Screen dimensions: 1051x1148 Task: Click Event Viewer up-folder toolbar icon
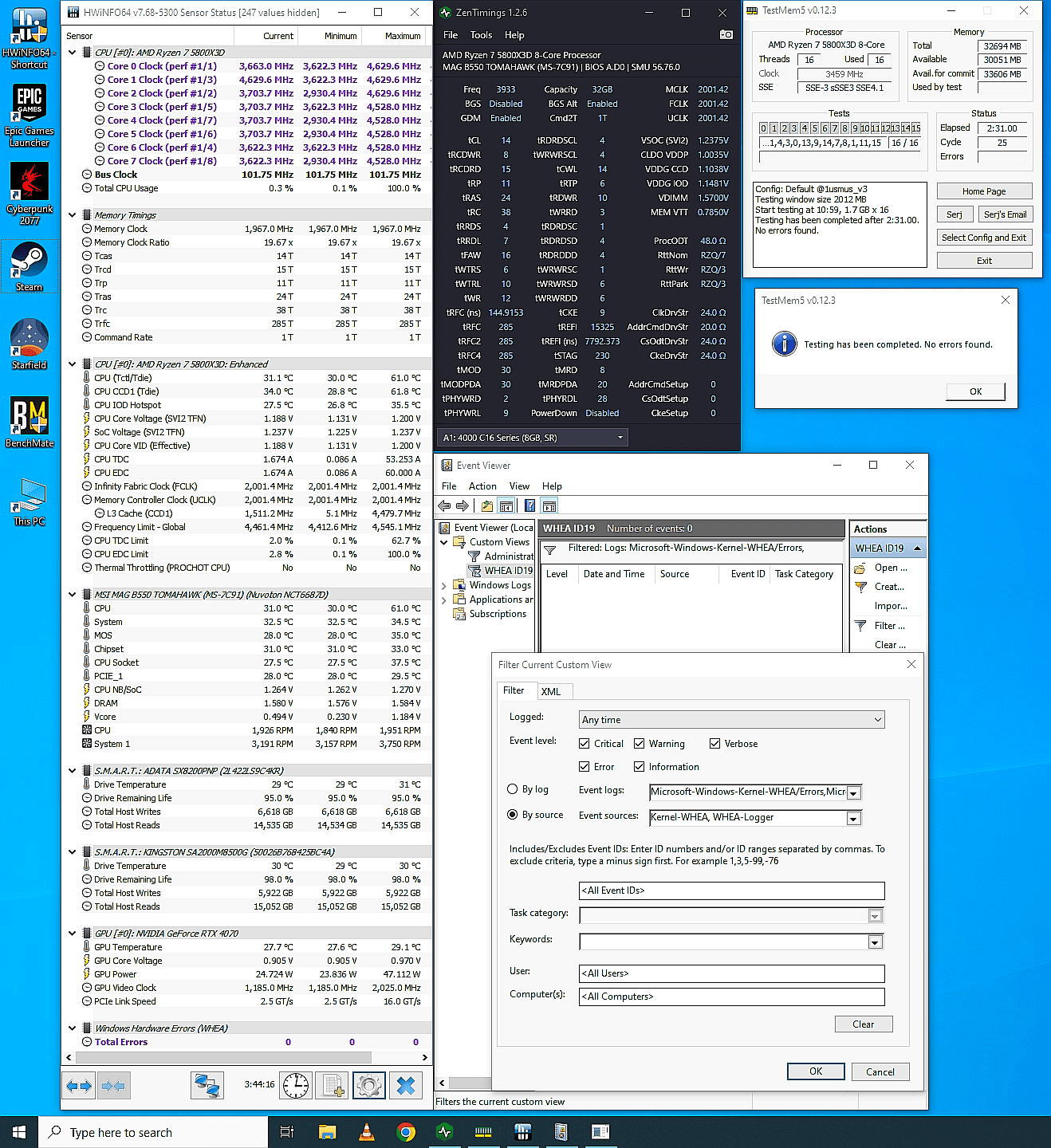click(487, 505)
